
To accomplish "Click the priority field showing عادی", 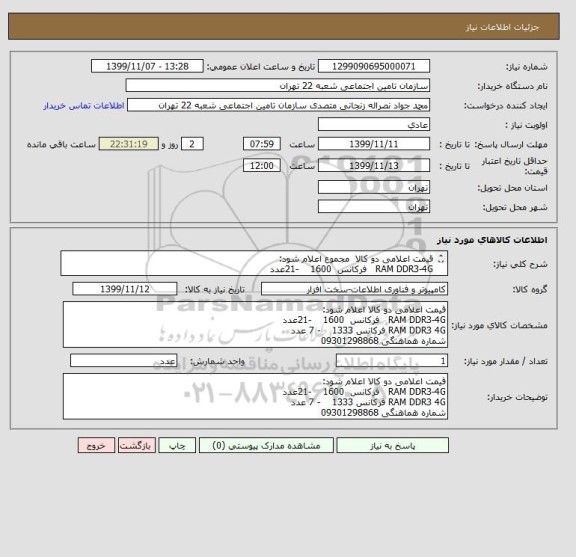I will pos(374,125).
